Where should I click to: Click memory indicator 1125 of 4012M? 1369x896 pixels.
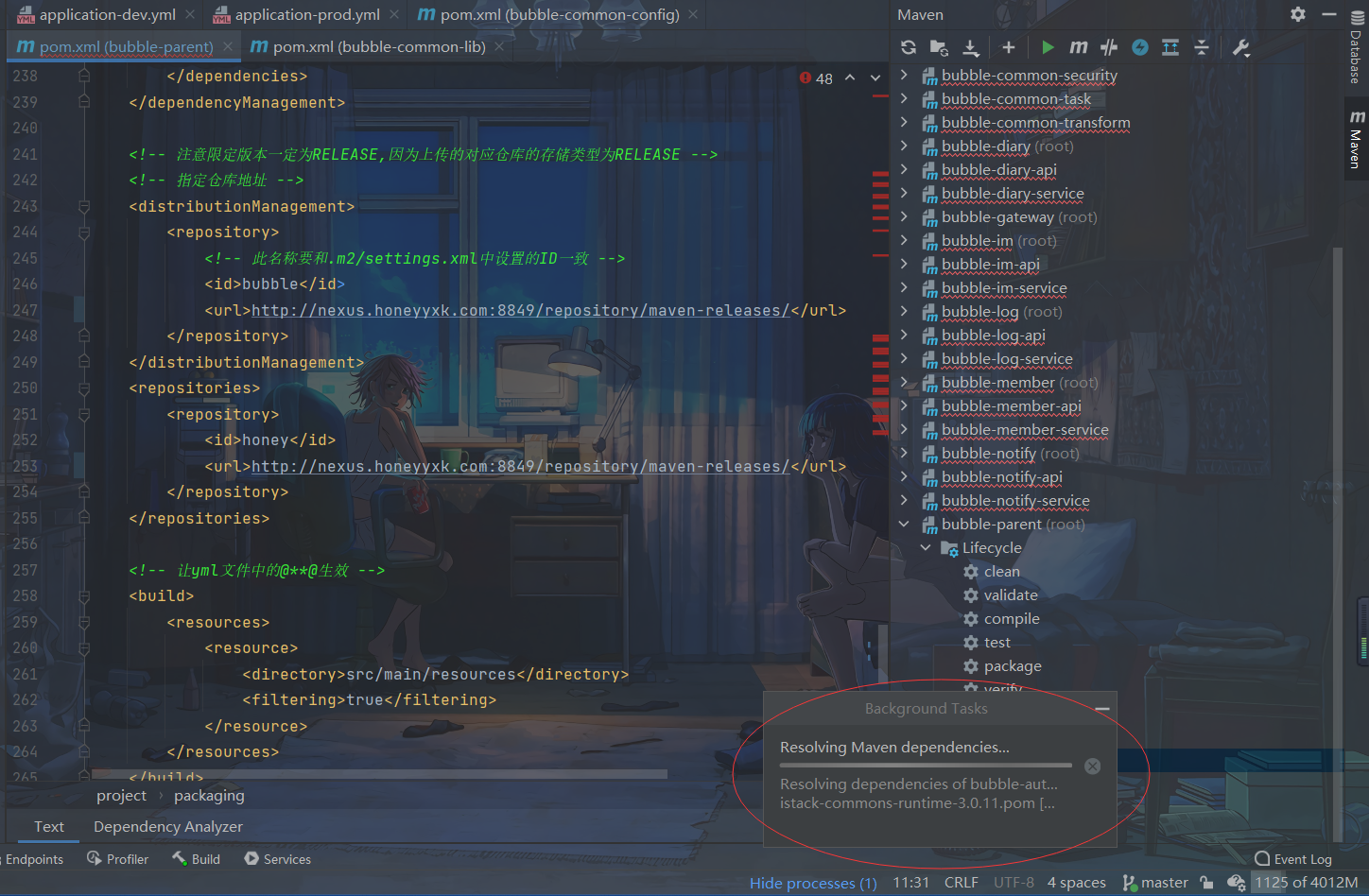1307,882
